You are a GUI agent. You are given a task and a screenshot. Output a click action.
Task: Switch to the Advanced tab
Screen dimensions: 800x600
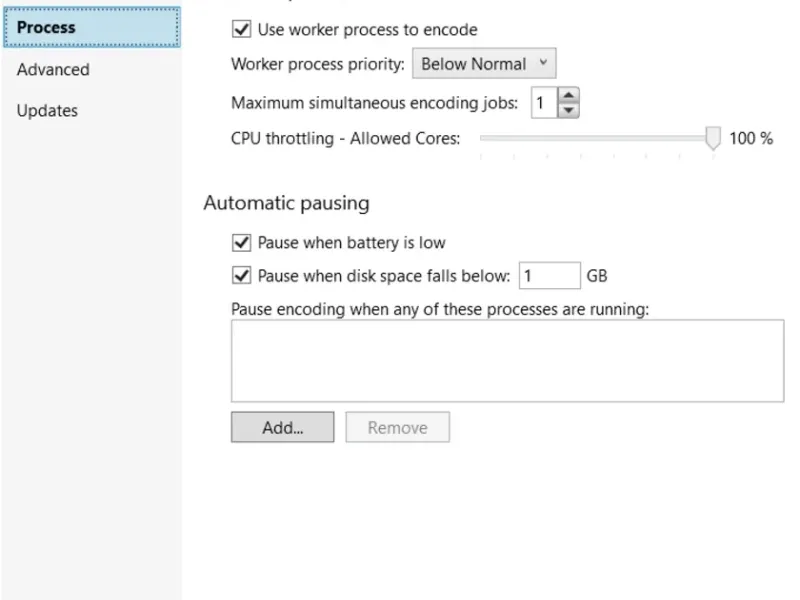coord(53,70)
